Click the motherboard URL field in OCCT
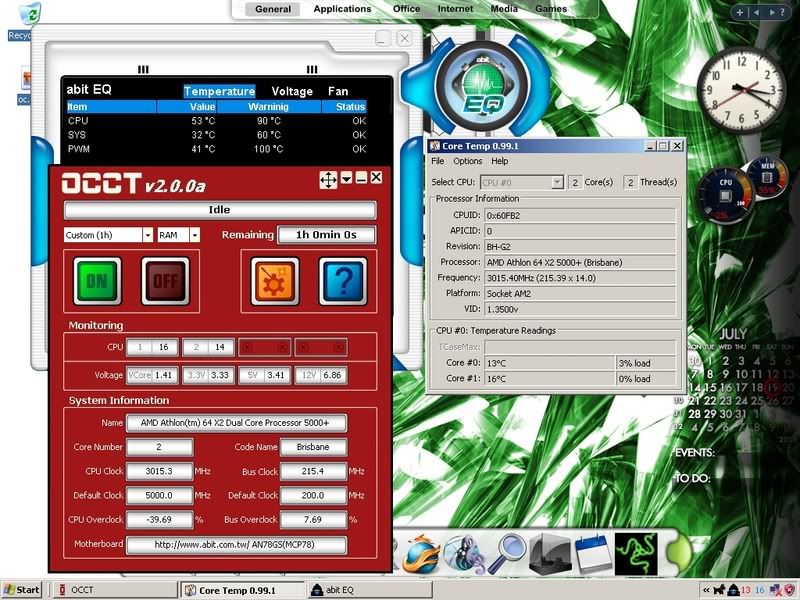Screen dimensions: 800x600 [237, 545]
